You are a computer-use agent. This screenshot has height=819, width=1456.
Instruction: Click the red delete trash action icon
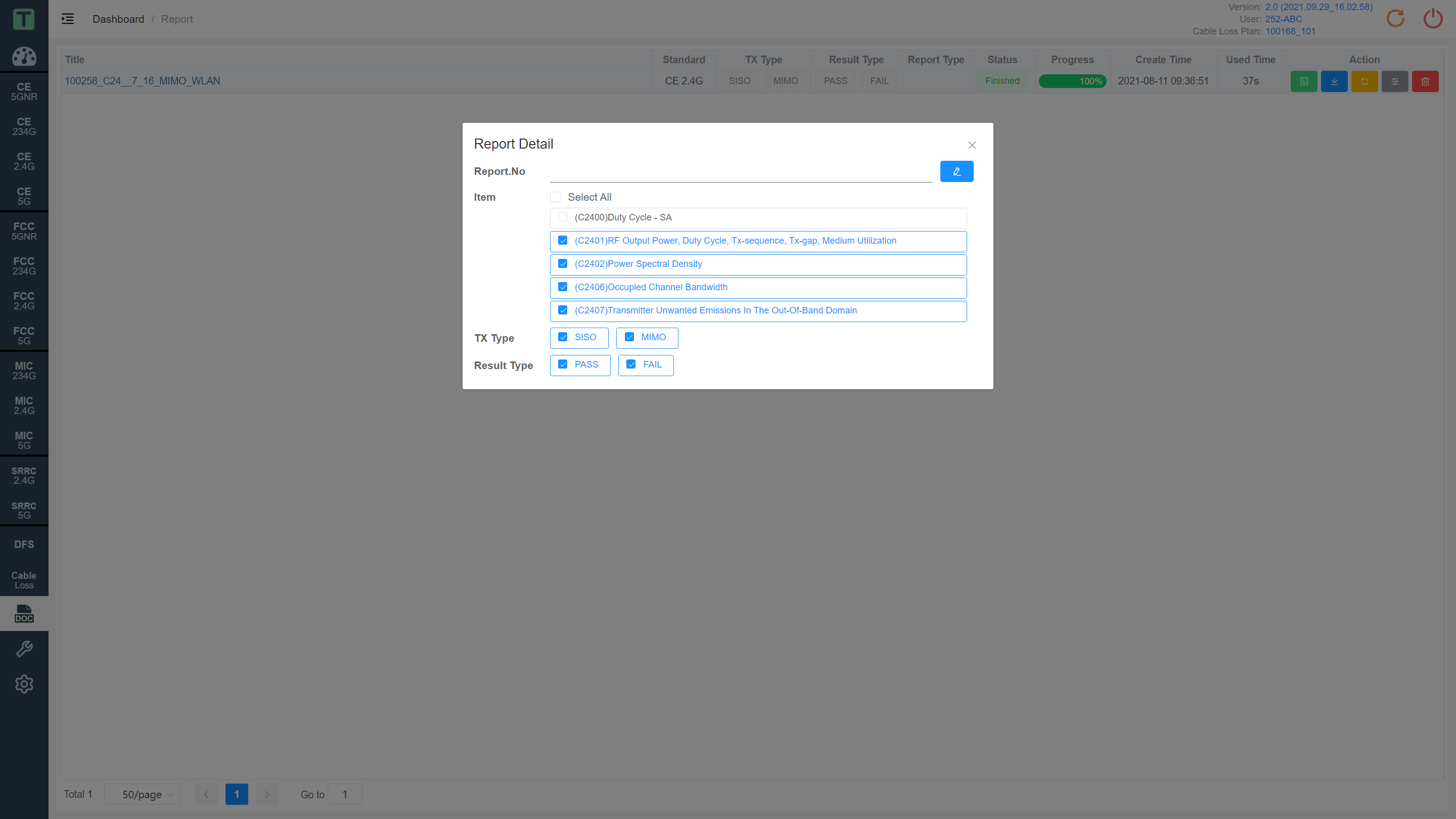click(1425, 81)
